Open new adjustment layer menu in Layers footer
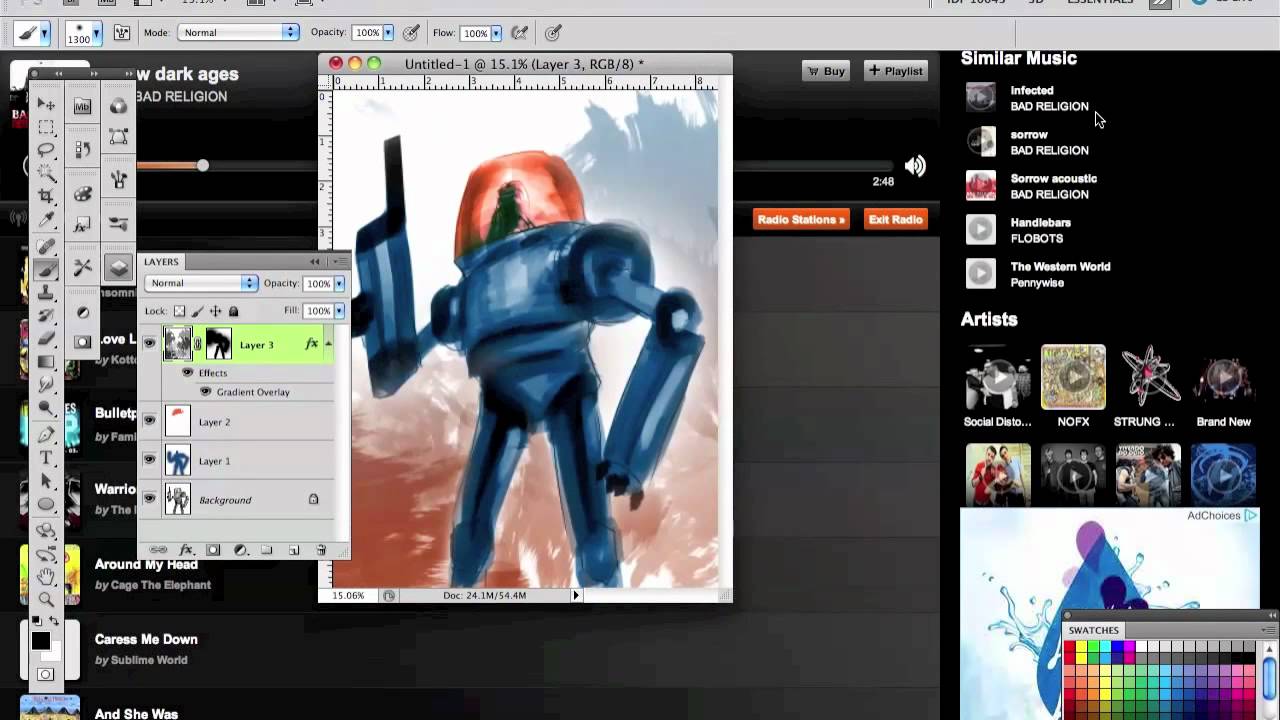 240,550
